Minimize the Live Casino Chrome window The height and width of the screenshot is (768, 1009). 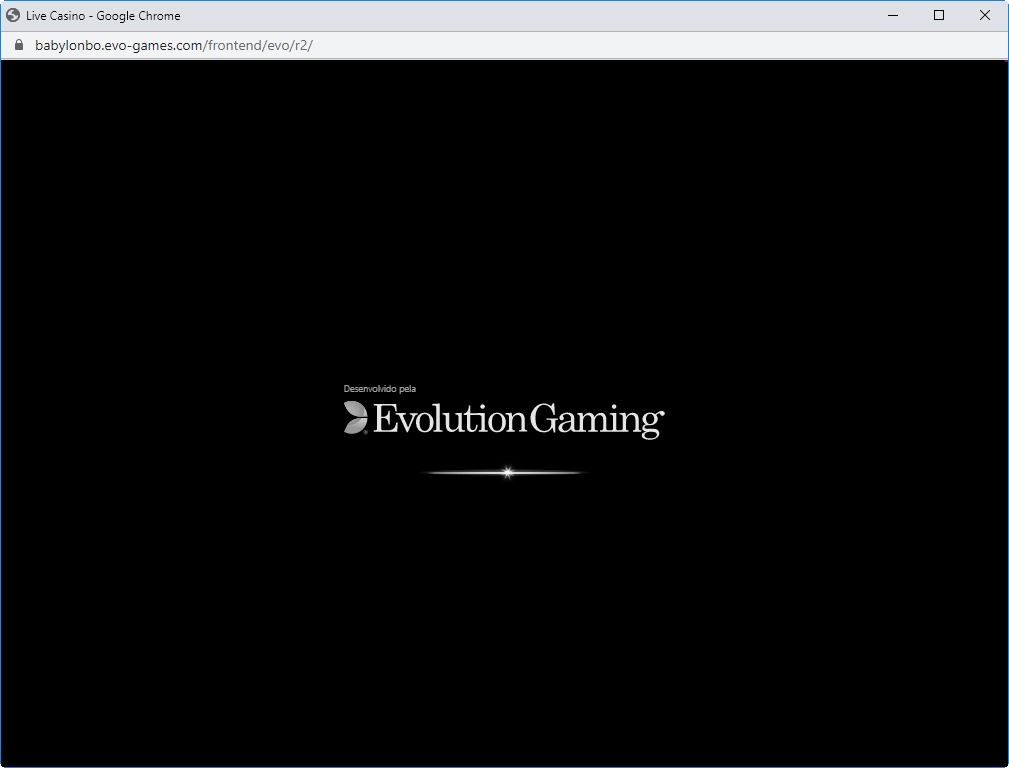(893, 15)
